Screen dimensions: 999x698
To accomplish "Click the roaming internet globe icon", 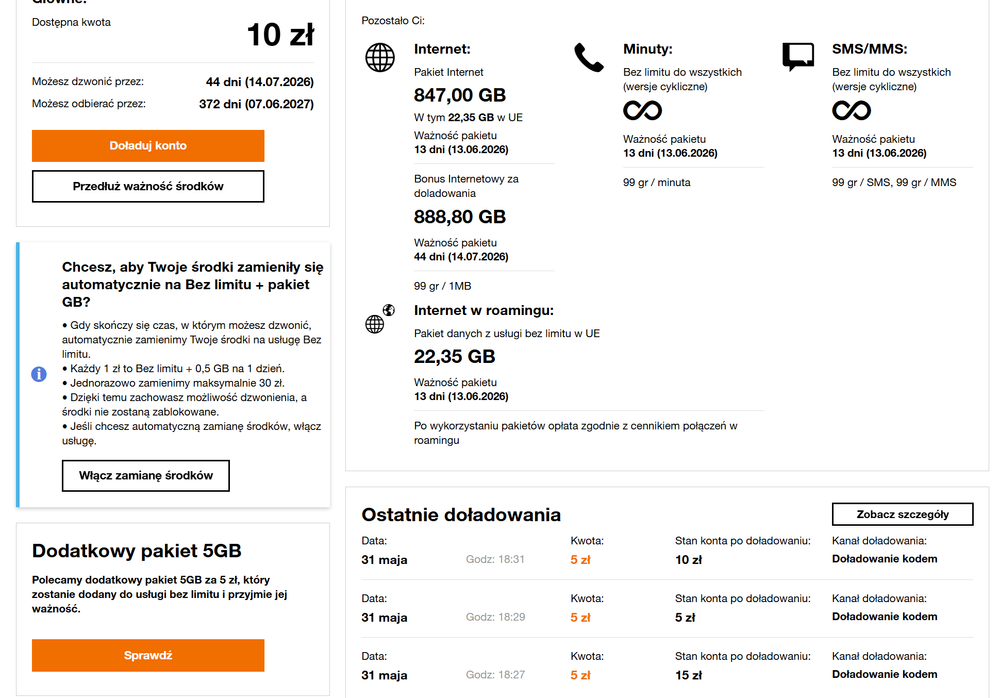I will pos(380,318).
